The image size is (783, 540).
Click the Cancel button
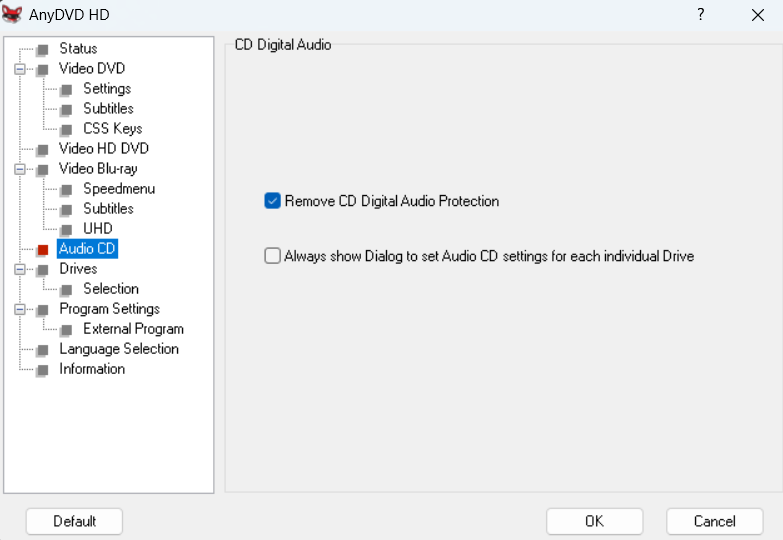point(715,521)
